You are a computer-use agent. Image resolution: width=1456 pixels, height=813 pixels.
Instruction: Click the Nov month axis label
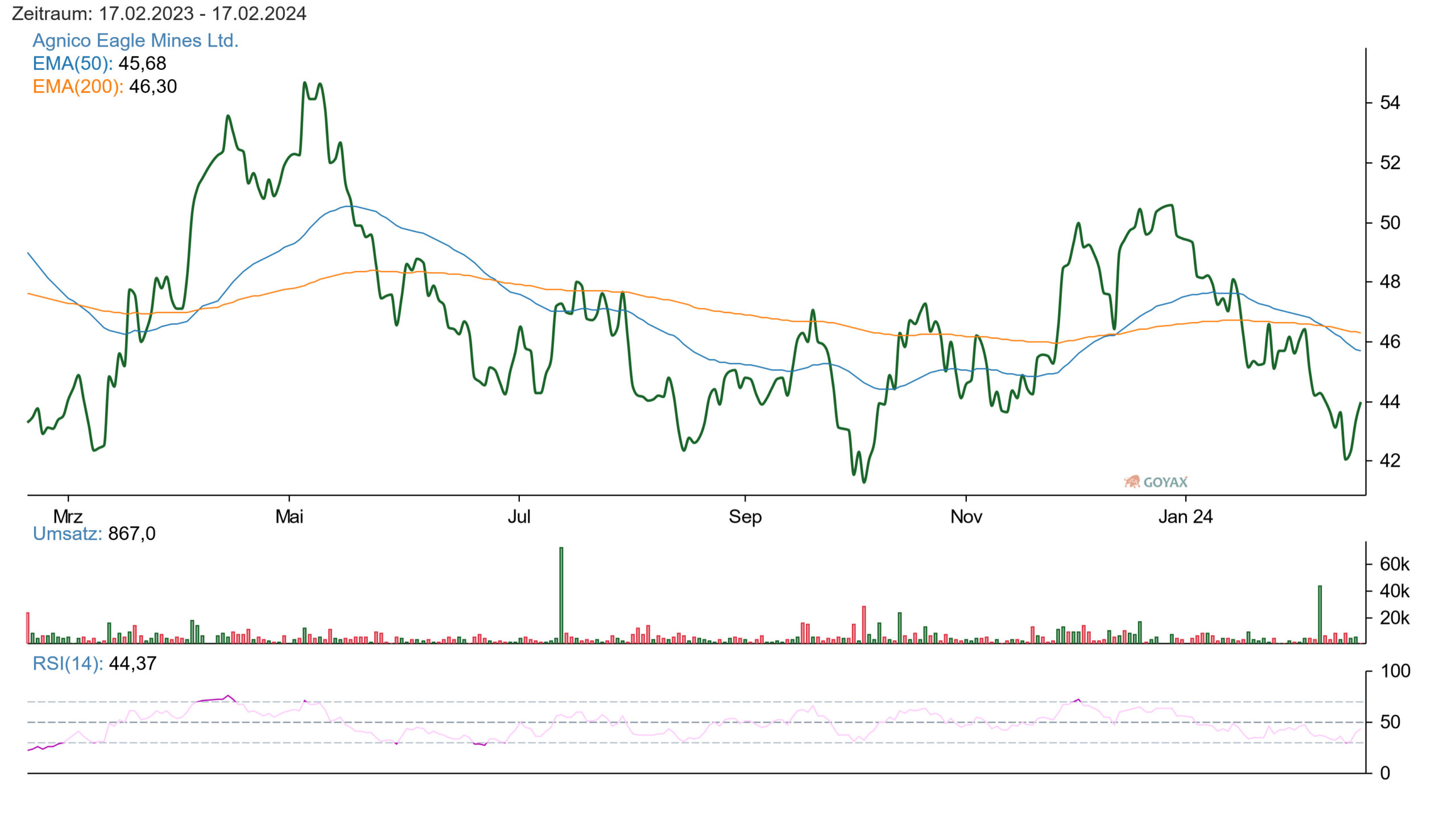pyautogui.click(x=966, y=517)
